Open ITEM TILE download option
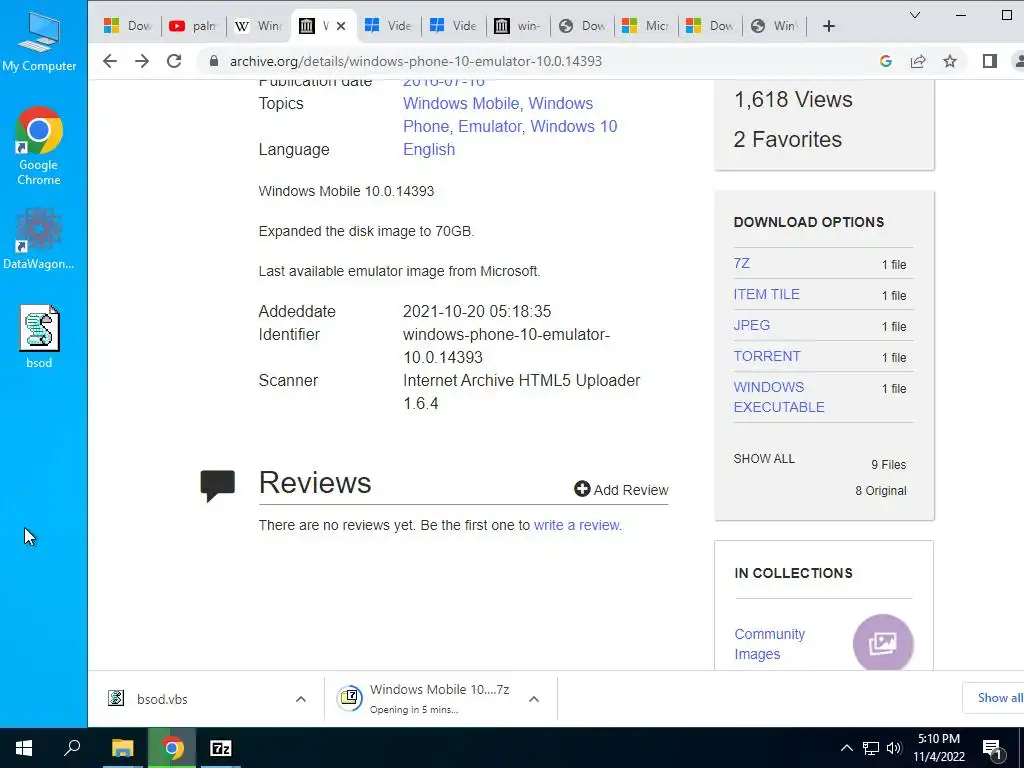Screen dimensions: 1024x768 pos(767,295)
